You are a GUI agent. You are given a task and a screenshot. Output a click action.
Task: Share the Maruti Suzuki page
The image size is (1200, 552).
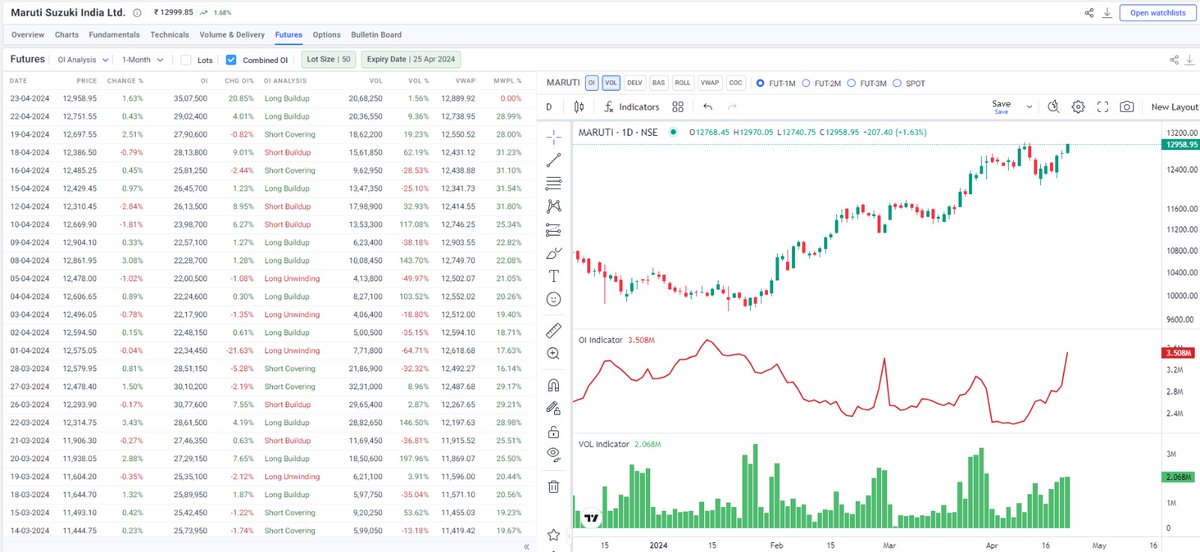1089,13
